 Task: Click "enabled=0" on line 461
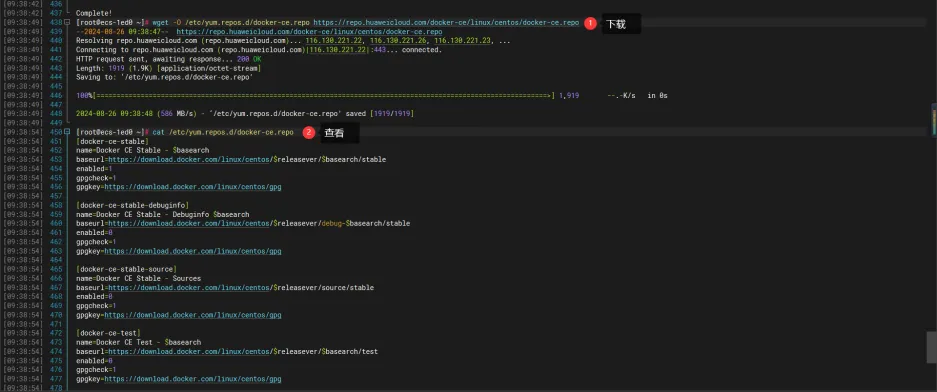pyautogui.click(x=94, y=232)
